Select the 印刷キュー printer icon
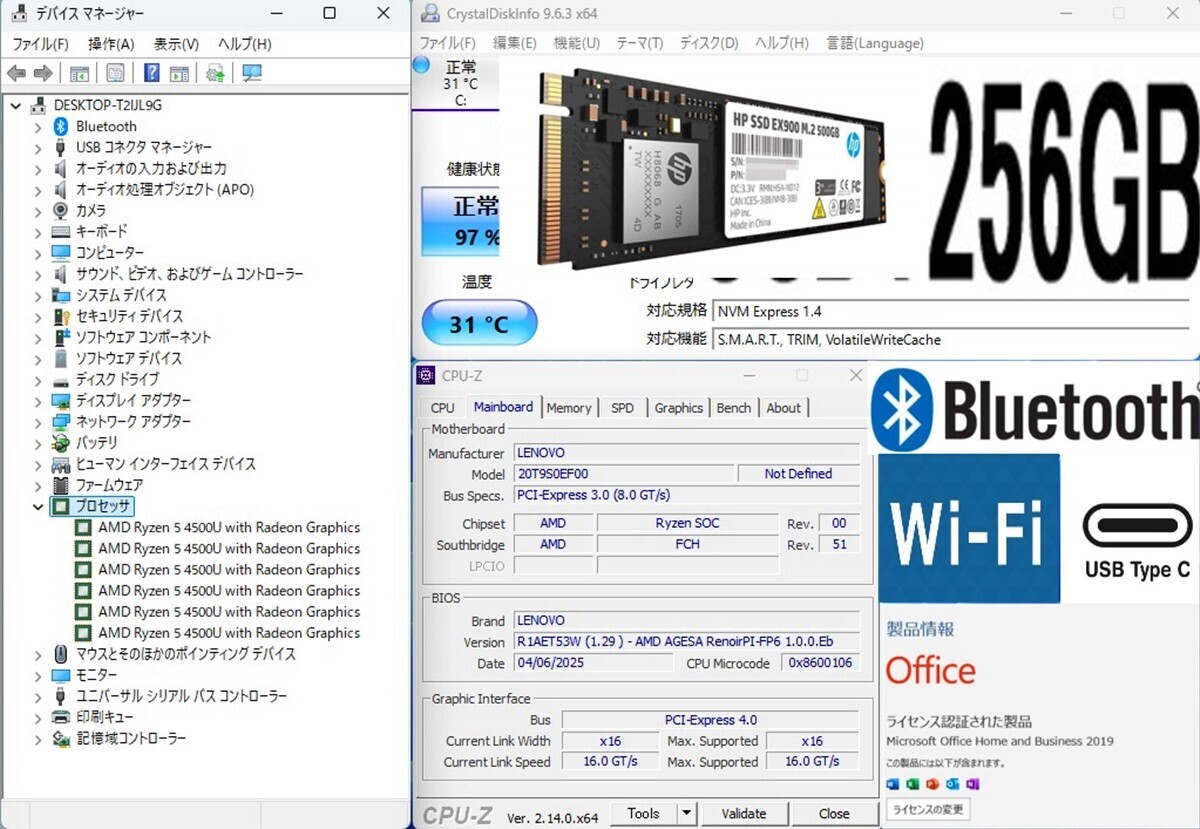1200x829 pixels. [x=60, y=717]
